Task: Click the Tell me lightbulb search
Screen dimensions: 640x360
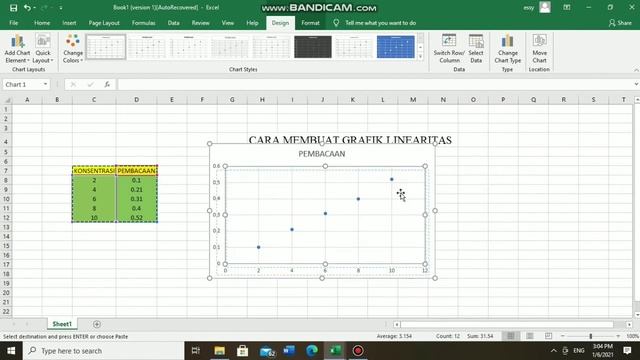Action: pos(336,23)
